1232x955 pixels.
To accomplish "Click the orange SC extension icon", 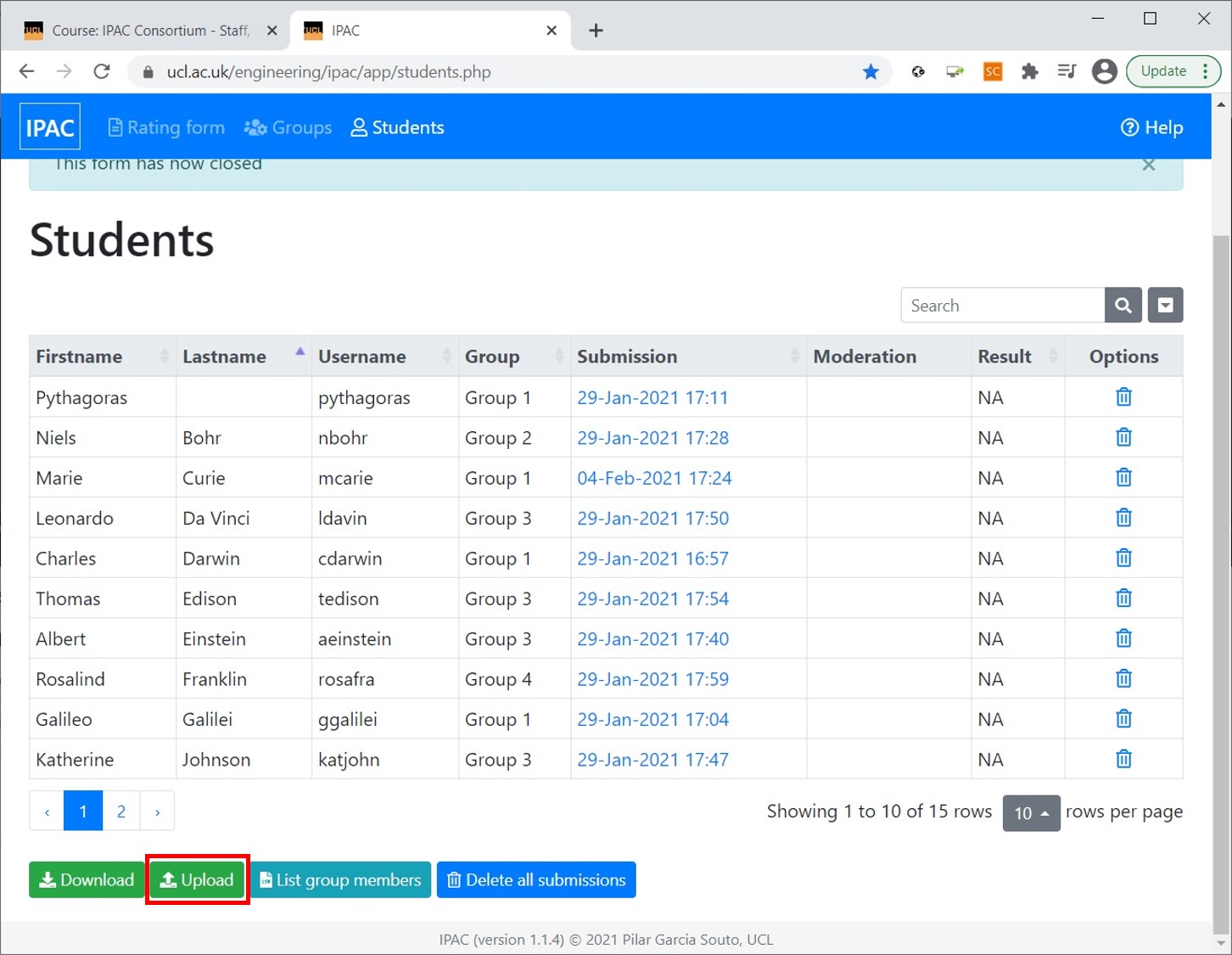I will [993, 72].
